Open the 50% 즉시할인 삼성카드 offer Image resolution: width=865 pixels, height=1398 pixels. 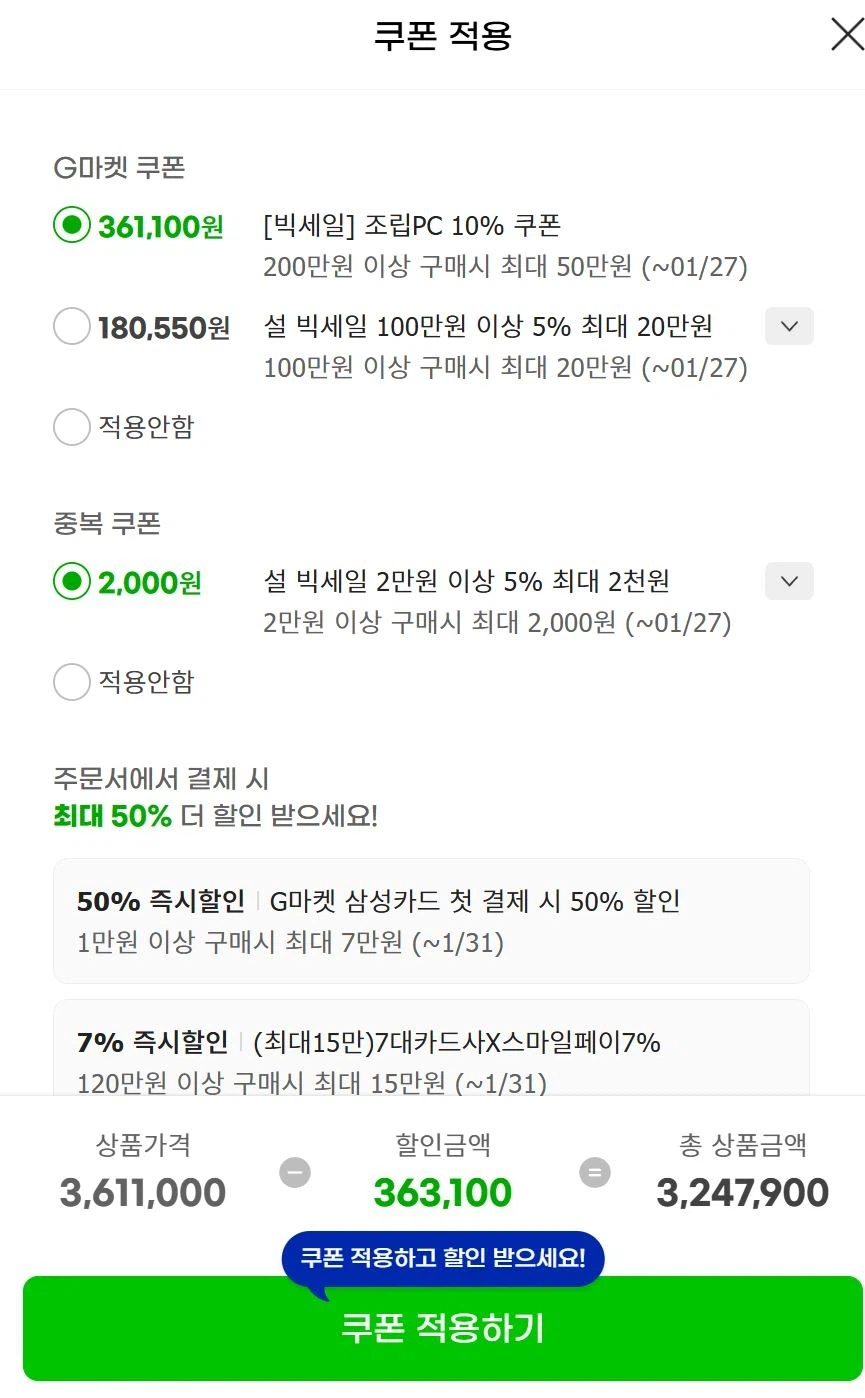pyautogui.click(x=431, y=921)
